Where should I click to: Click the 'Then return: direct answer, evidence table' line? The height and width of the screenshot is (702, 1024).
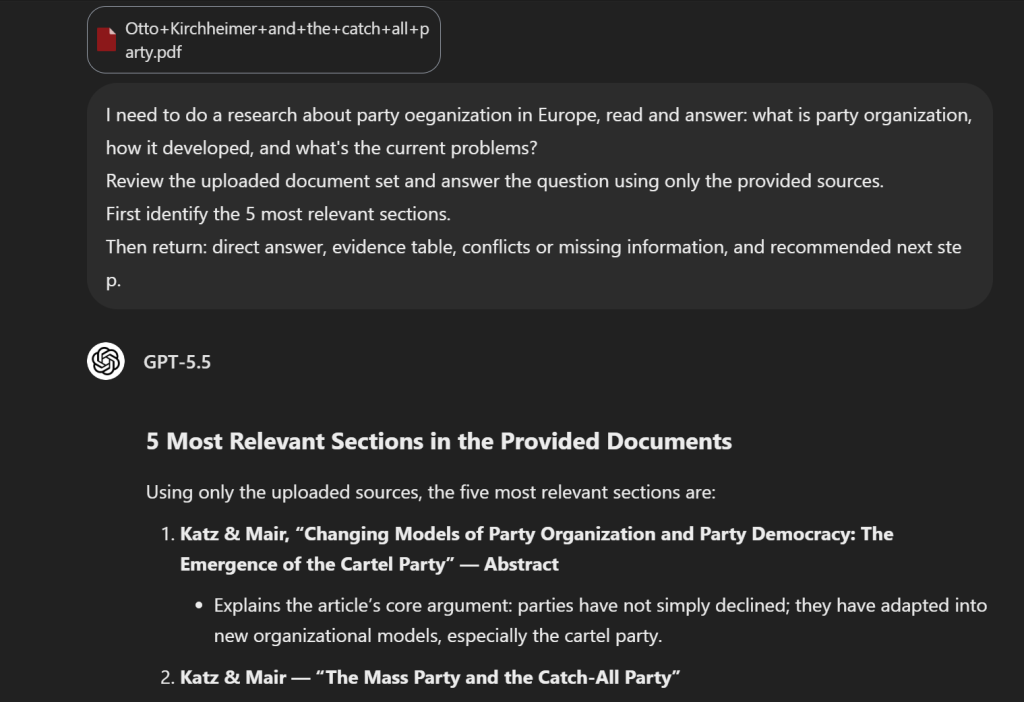[x=534, y=263]
